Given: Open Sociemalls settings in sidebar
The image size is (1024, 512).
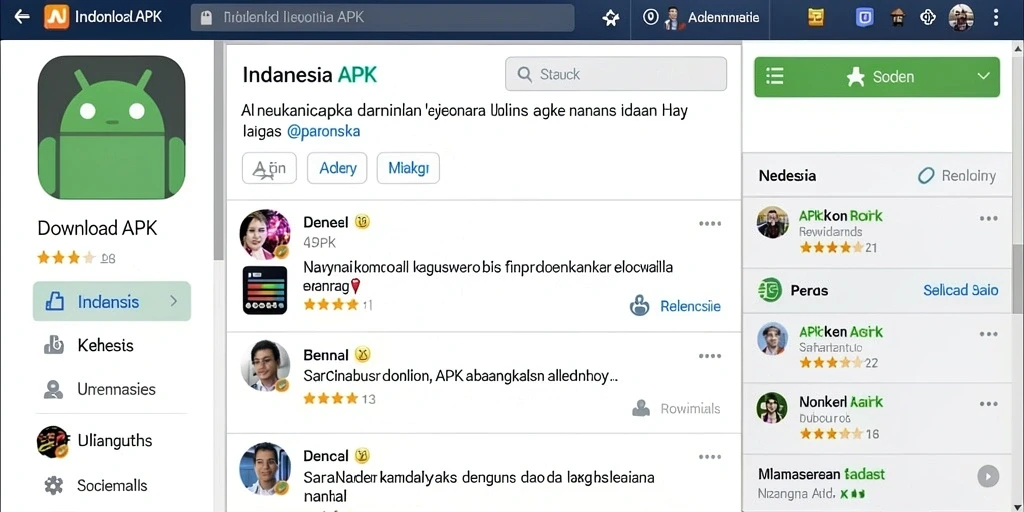Looking at the screenshot, I should (x=112, y=485).
